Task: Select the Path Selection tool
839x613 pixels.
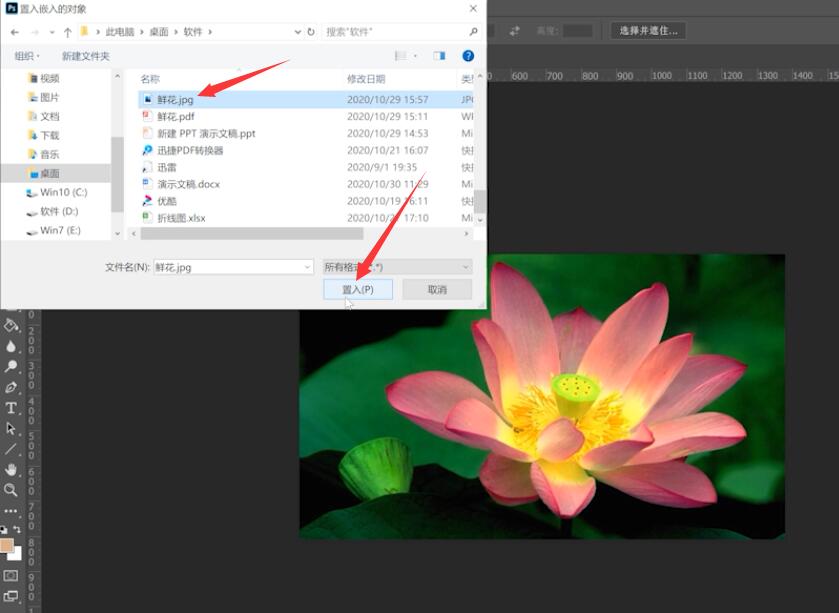Action: (11, 428)
